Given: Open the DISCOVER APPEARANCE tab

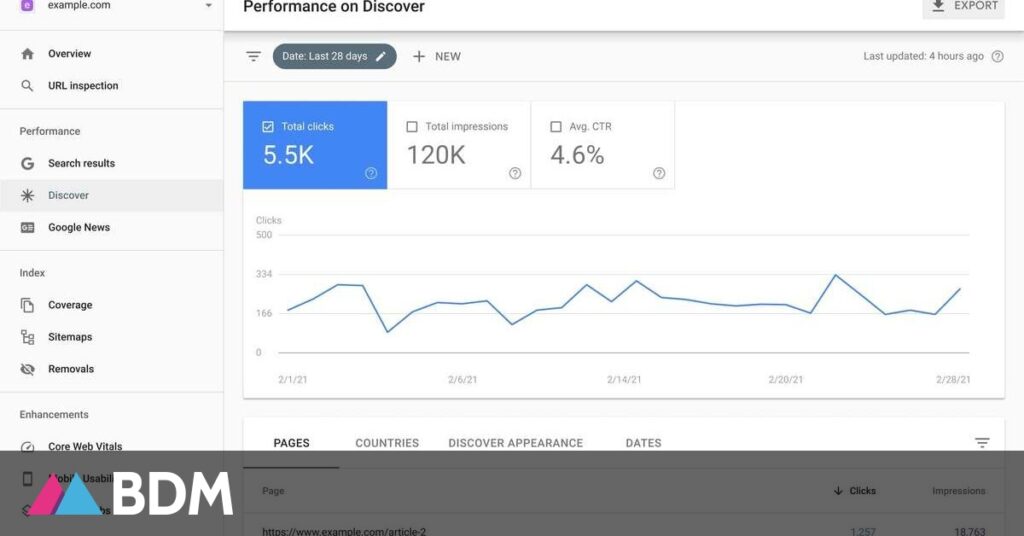Looking at the screenshot, I should coord(515,443).
